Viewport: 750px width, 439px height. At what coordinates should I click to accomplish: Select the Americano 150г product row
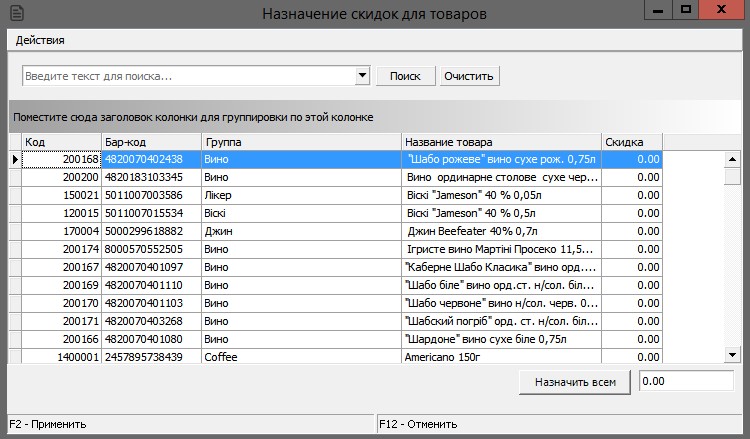500,357
